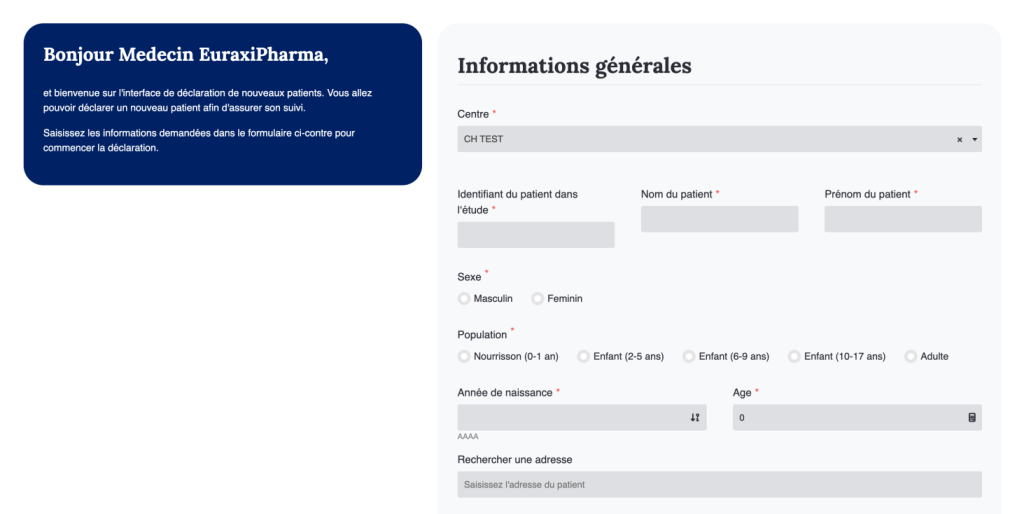Choose Enfant (10-17 ans) population option

coord(794,357)
